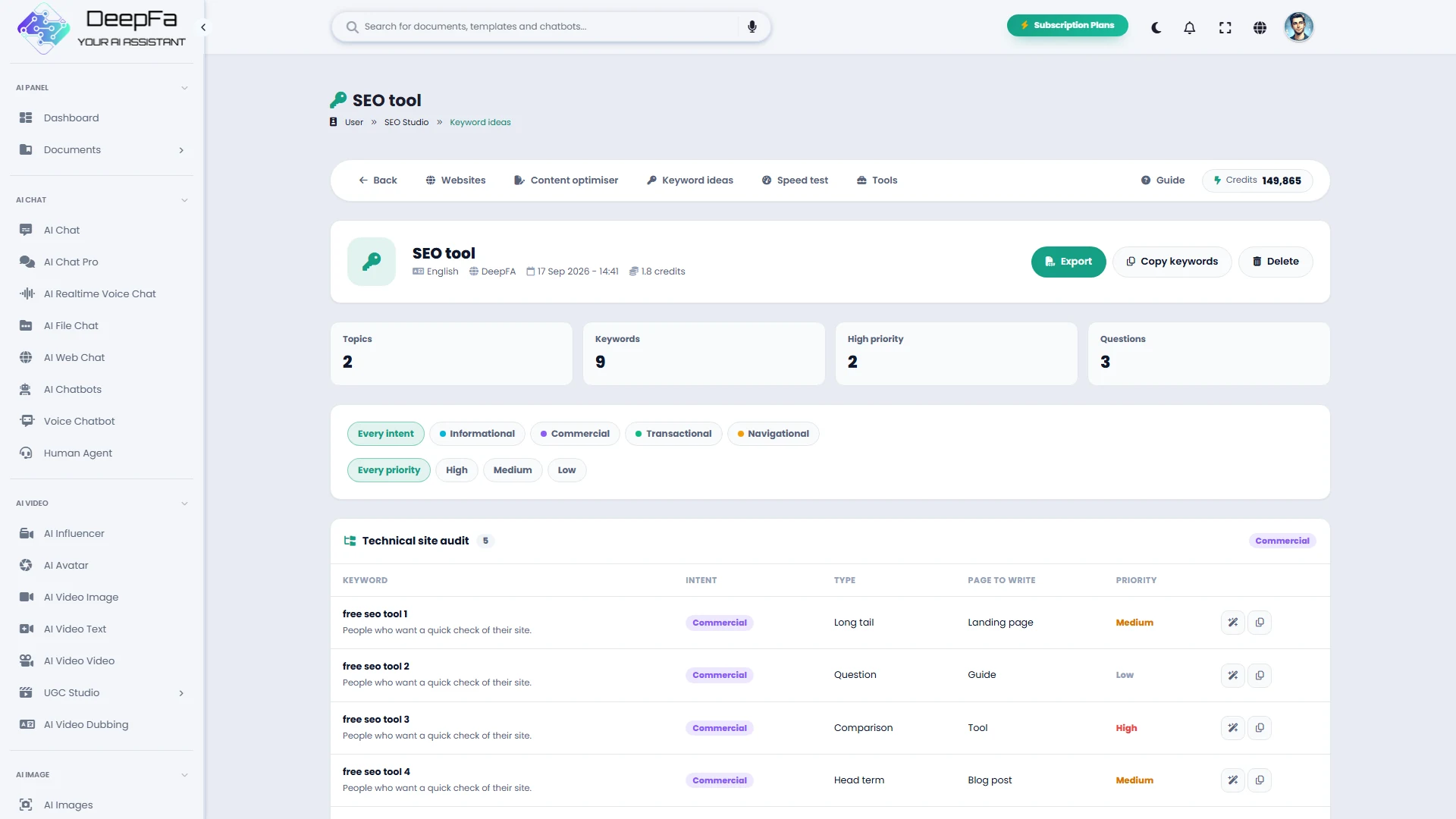Click magic wand icon for free seo tool 1
The height and width of the screenshot is (819, 1456).
click(1233, 623)
